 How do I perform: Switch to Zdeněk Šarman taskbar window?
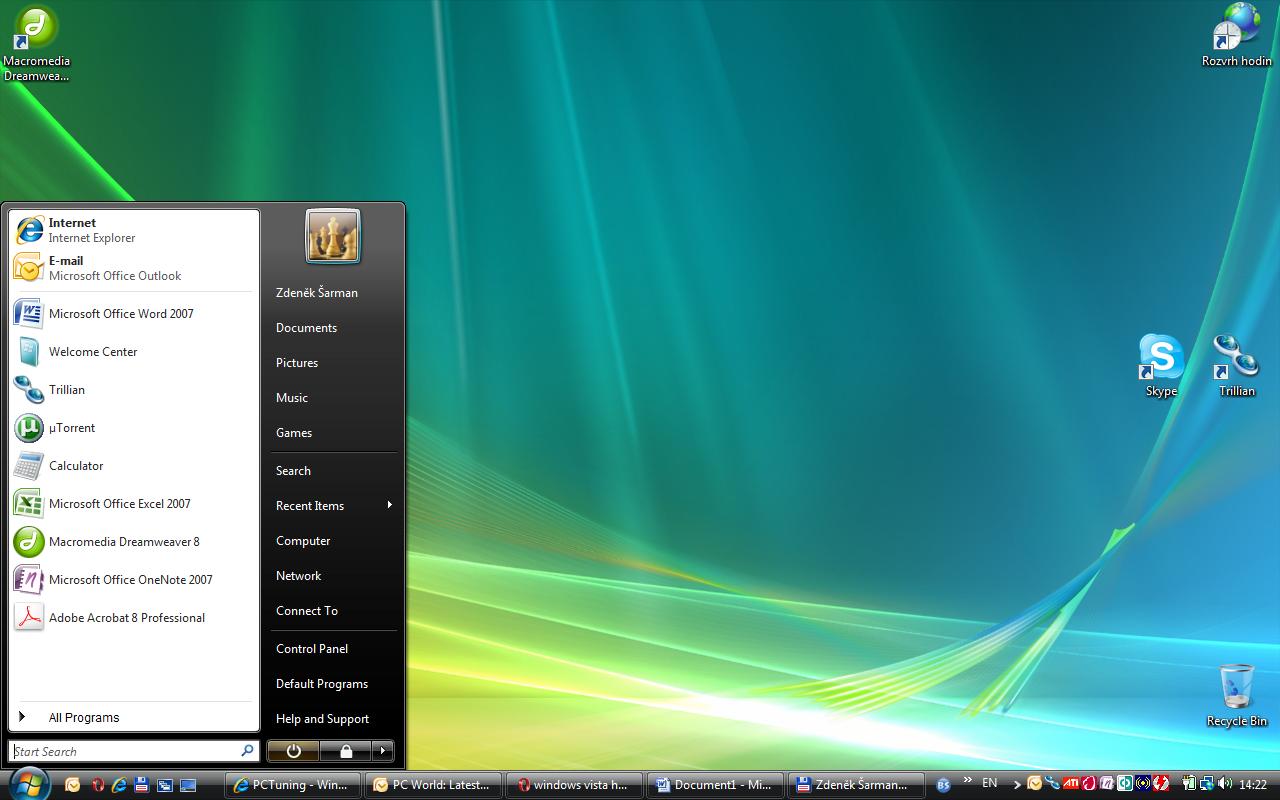(856, 785)
